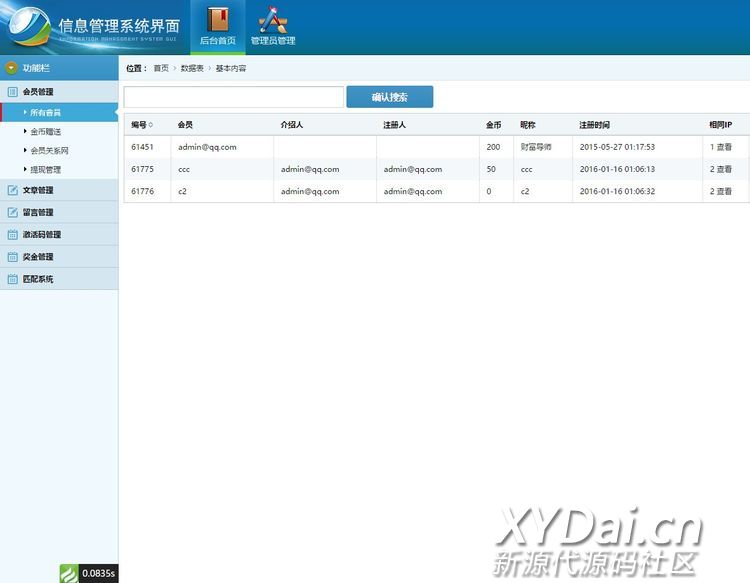The height and width of the screenshot is (583, 750).
Task: Click 注册人 column header
Action: click(x=395, y=125)
